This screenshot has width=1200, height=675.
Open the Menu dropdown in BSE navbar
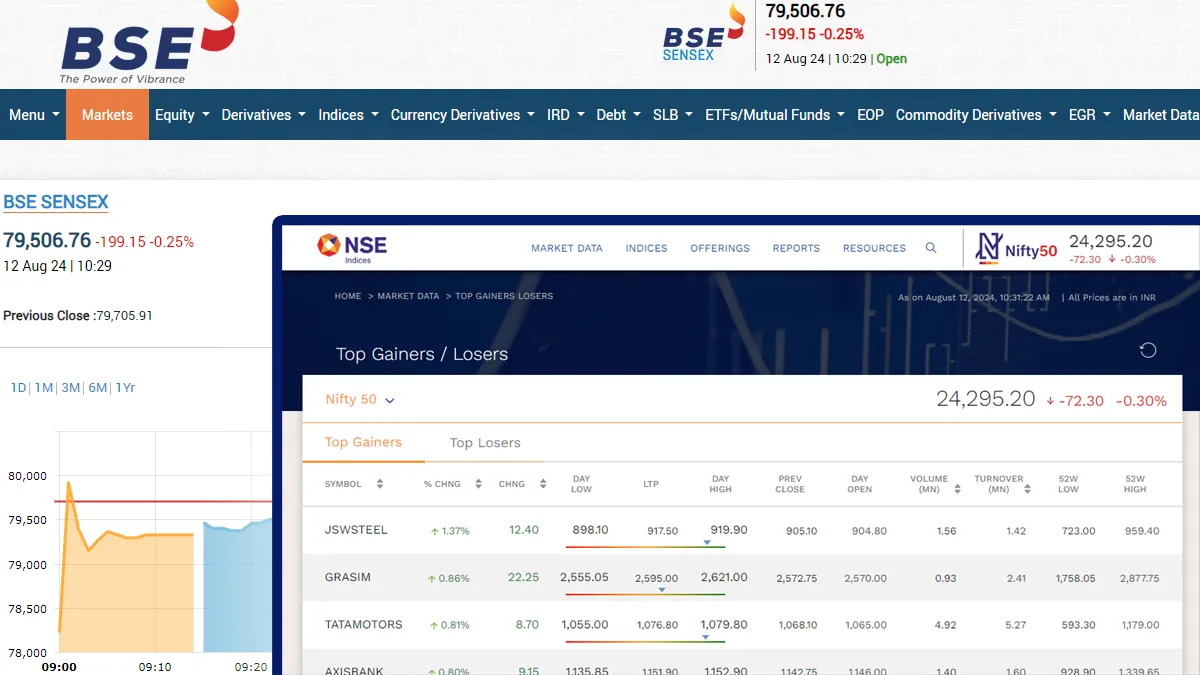coord(33,115)
